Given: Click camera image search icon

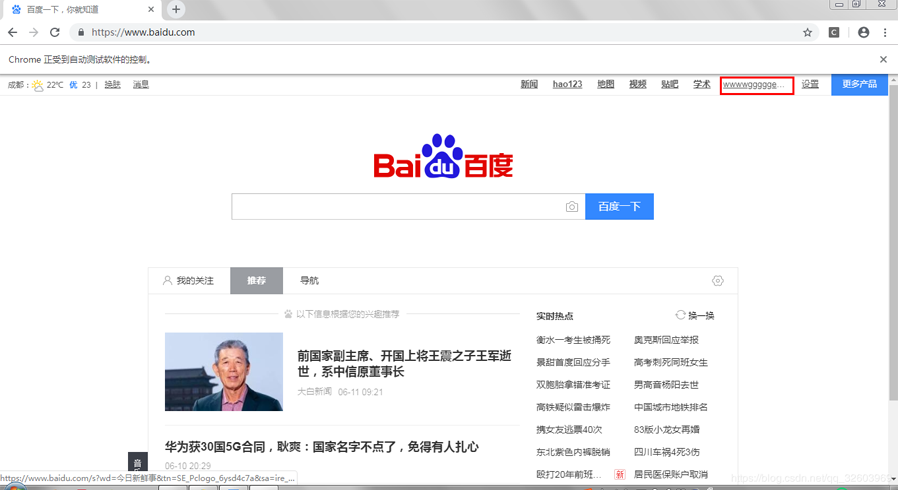Looking at the screenshot, I should tap(572, 207).
